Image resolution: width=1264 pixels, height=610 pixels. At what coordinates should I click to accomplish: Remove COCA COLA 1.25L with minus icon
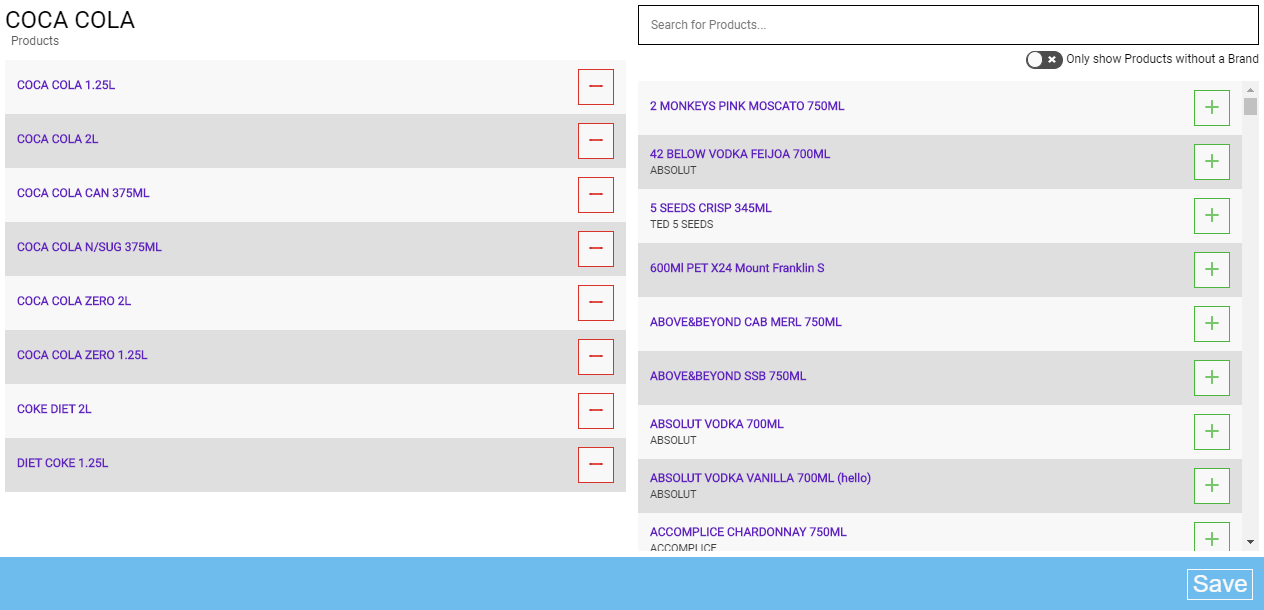pyautogui.click(x=596, y=87)
